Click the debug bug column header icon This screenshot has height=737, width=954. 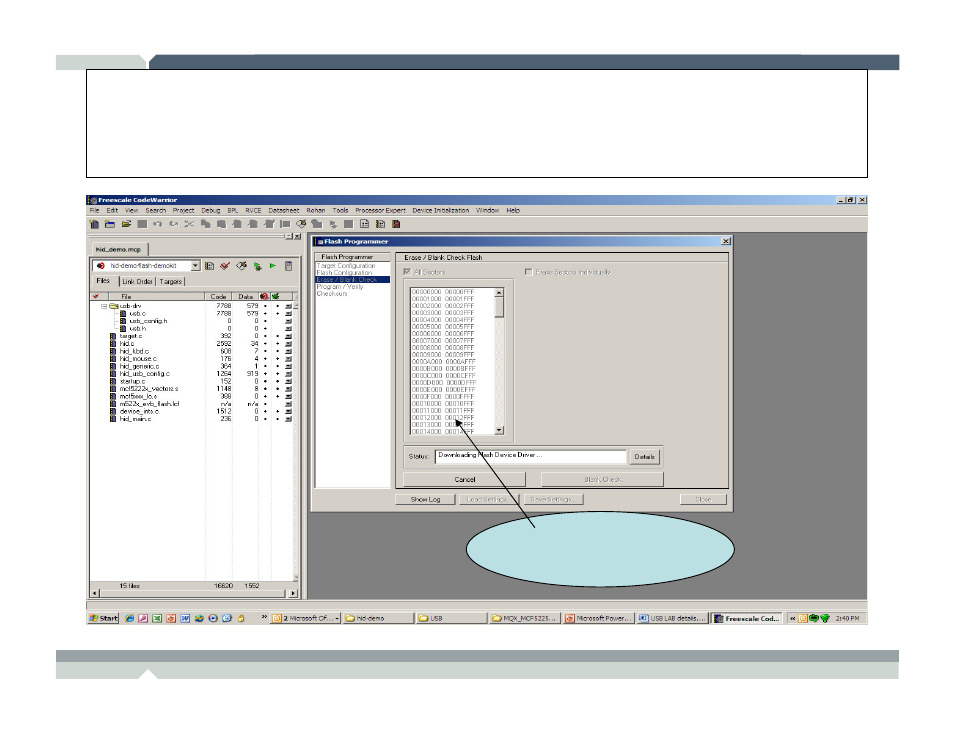(264, 296)
